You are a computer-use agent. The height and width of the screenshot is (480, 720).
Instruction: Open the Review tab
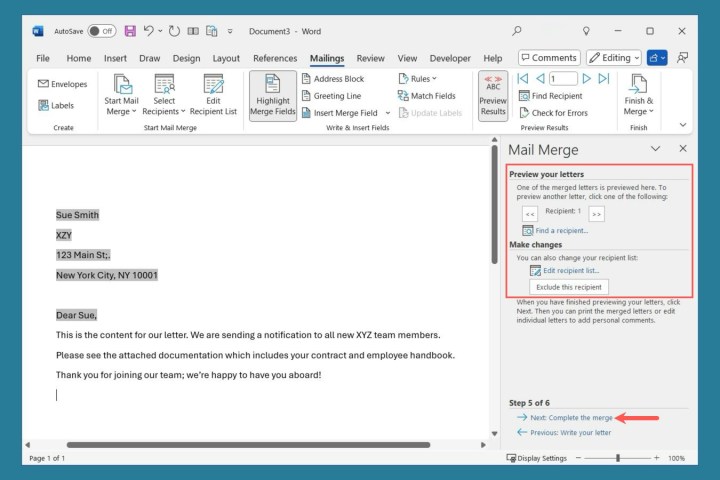370,58
